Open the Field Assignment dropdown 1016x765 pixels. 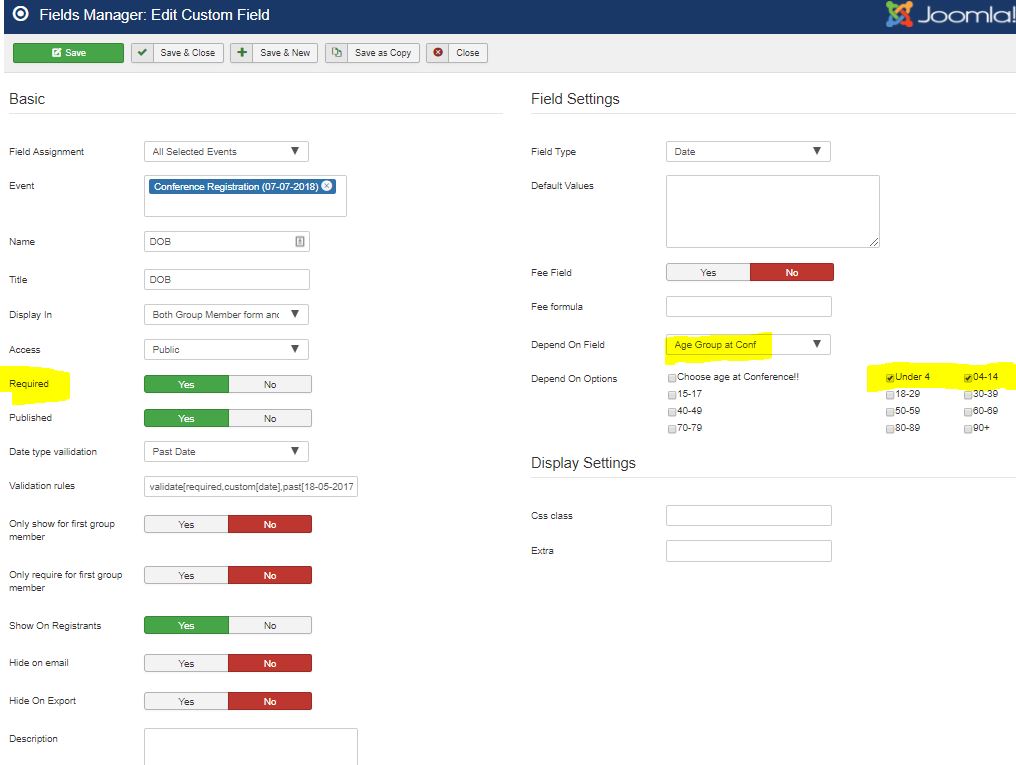point(226,152)
